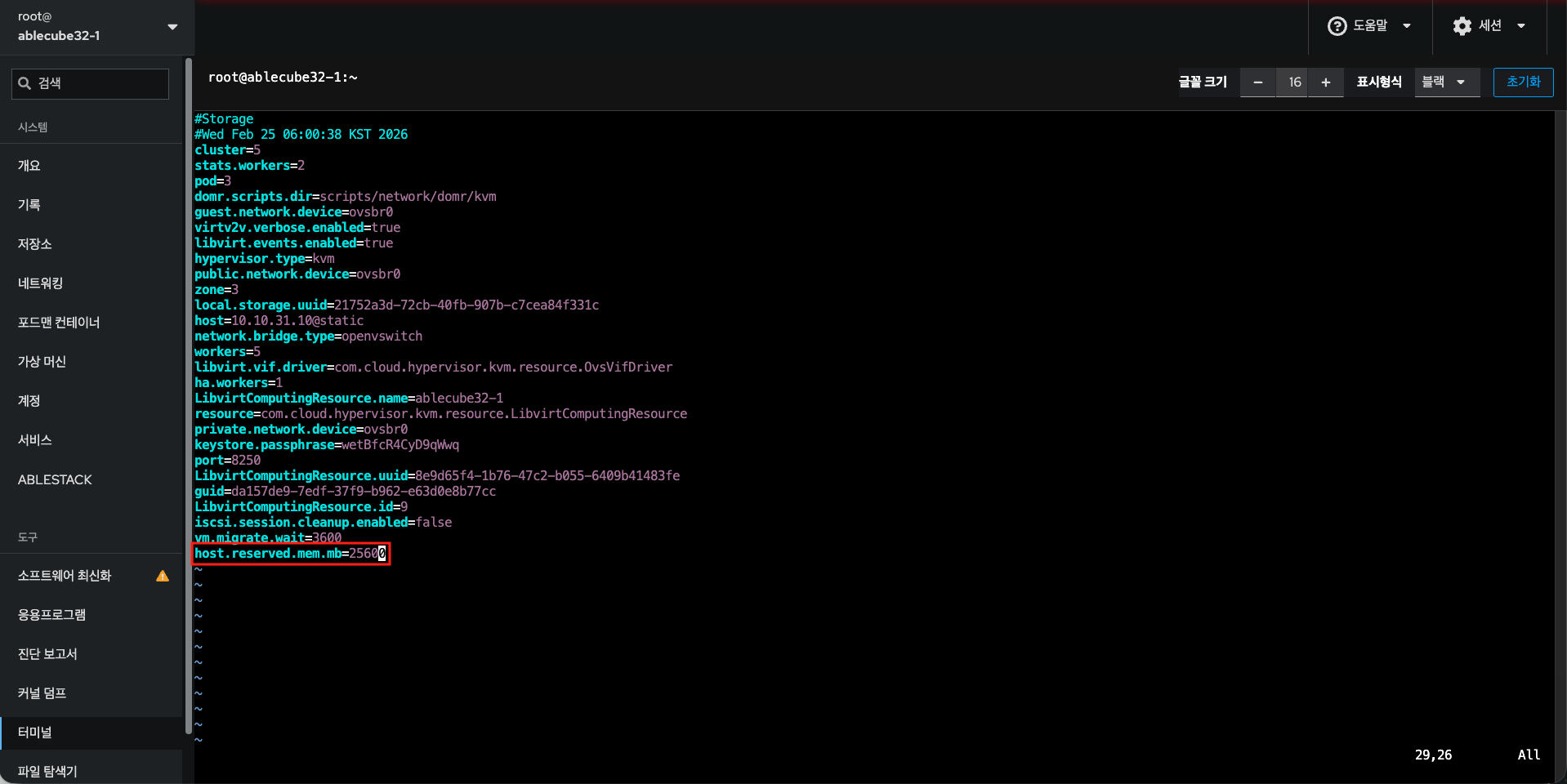The width and height of the screenshot is (1567, 784).
Task: Click the 검색 search input field
Action: pyautogui.click(x=100, y=83)
